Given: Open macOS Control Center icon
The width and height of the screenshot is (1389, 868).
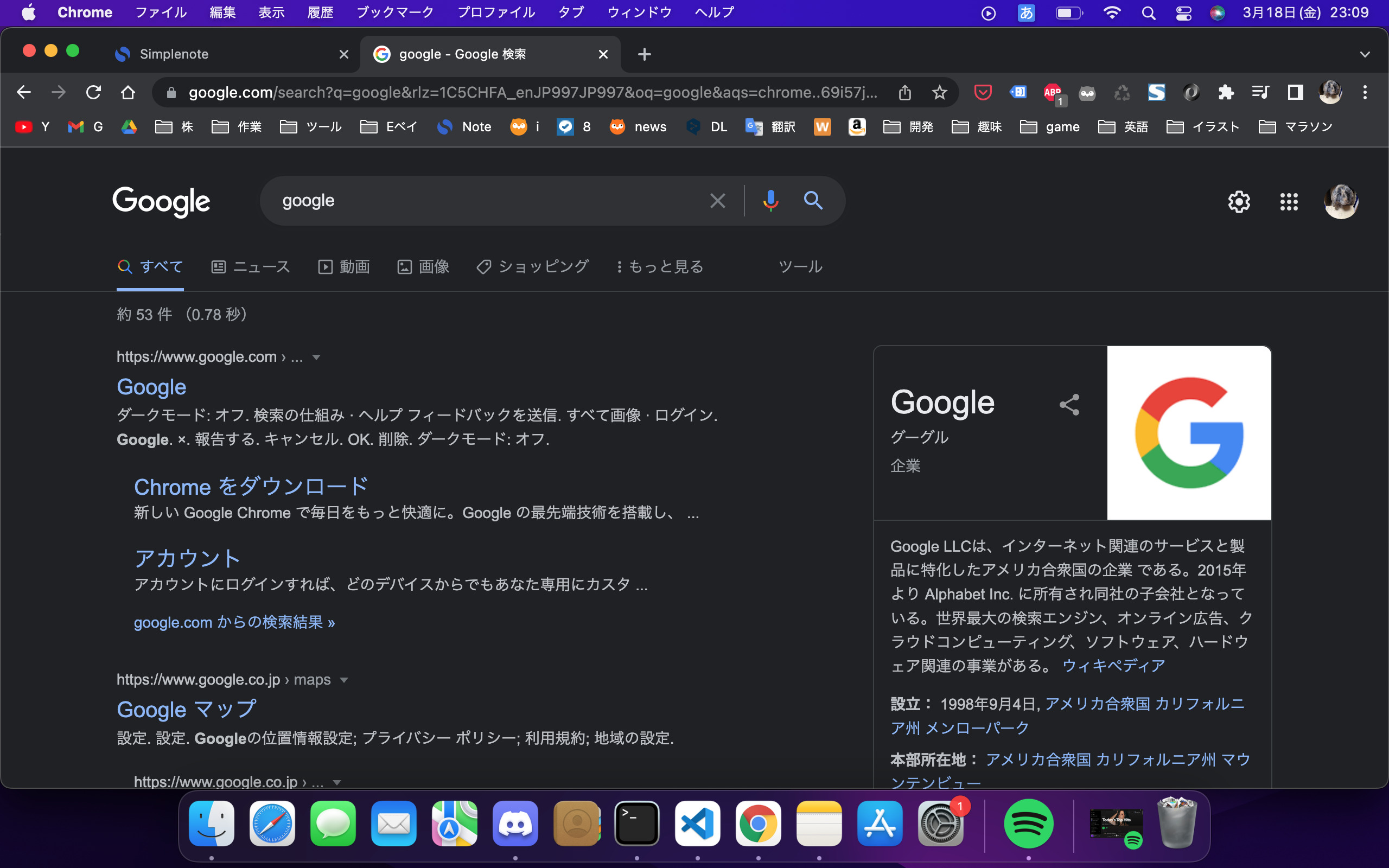Looking at the screenshot, I should point(1183,12).
